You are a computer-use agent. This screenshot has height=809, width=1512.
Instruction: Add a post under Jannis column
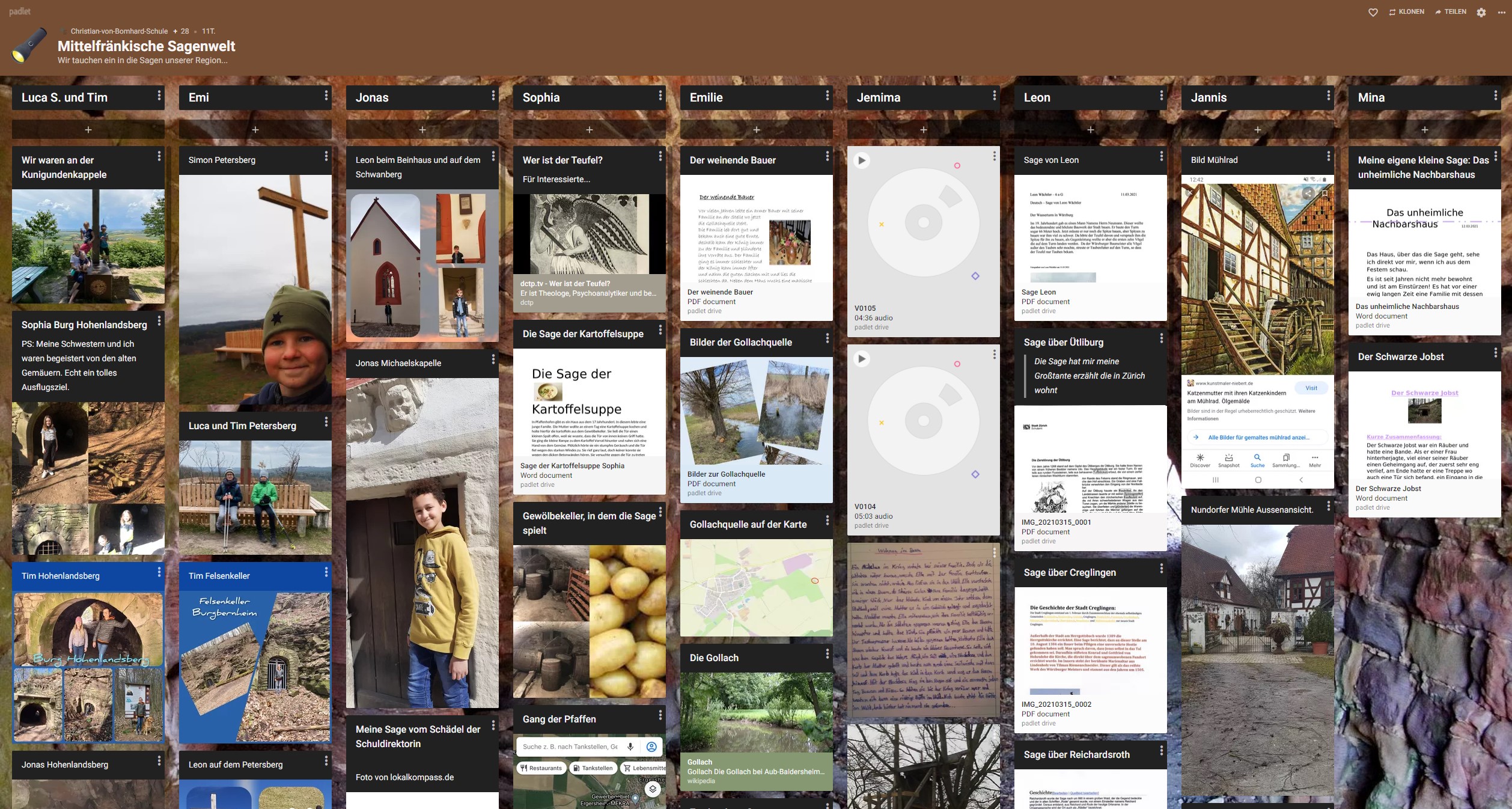[1258, 129]
